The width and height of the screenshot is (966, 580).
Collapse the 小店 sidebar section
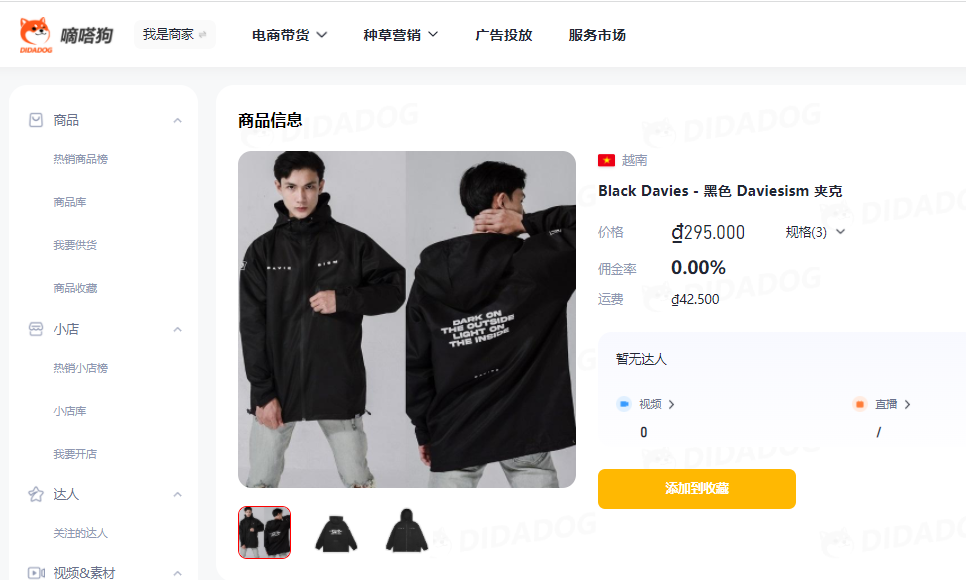(x=177, y=330)
